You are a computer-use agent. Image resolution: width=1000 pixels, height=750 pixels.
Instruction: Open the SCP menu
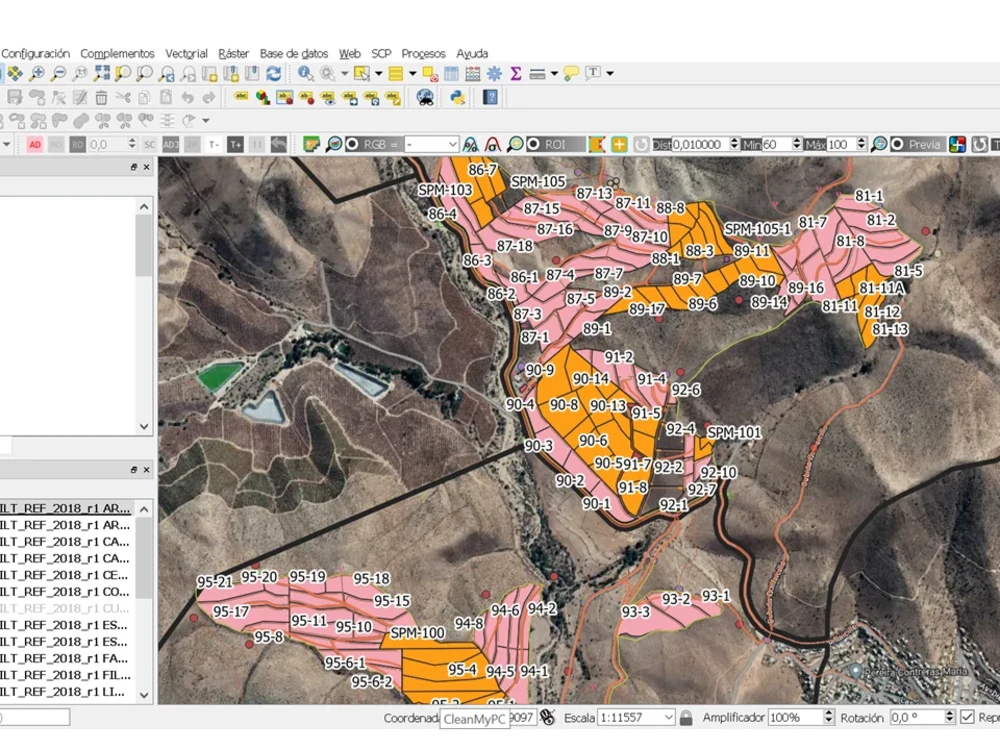coord(381,54)
